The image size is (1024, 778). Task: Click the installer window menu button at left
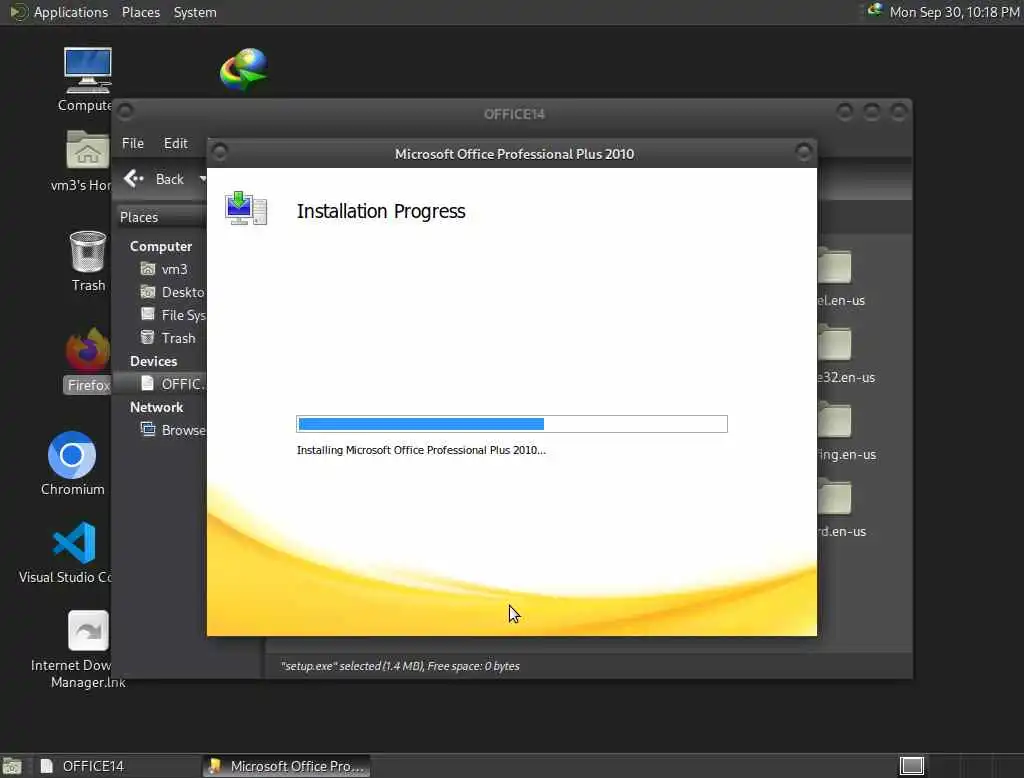click(x=220, y=152)
